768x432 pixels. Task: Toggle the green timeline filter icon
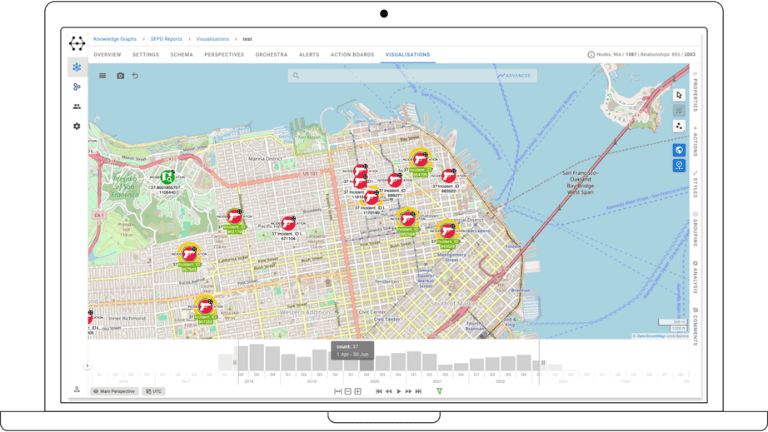tap(439, 391)
